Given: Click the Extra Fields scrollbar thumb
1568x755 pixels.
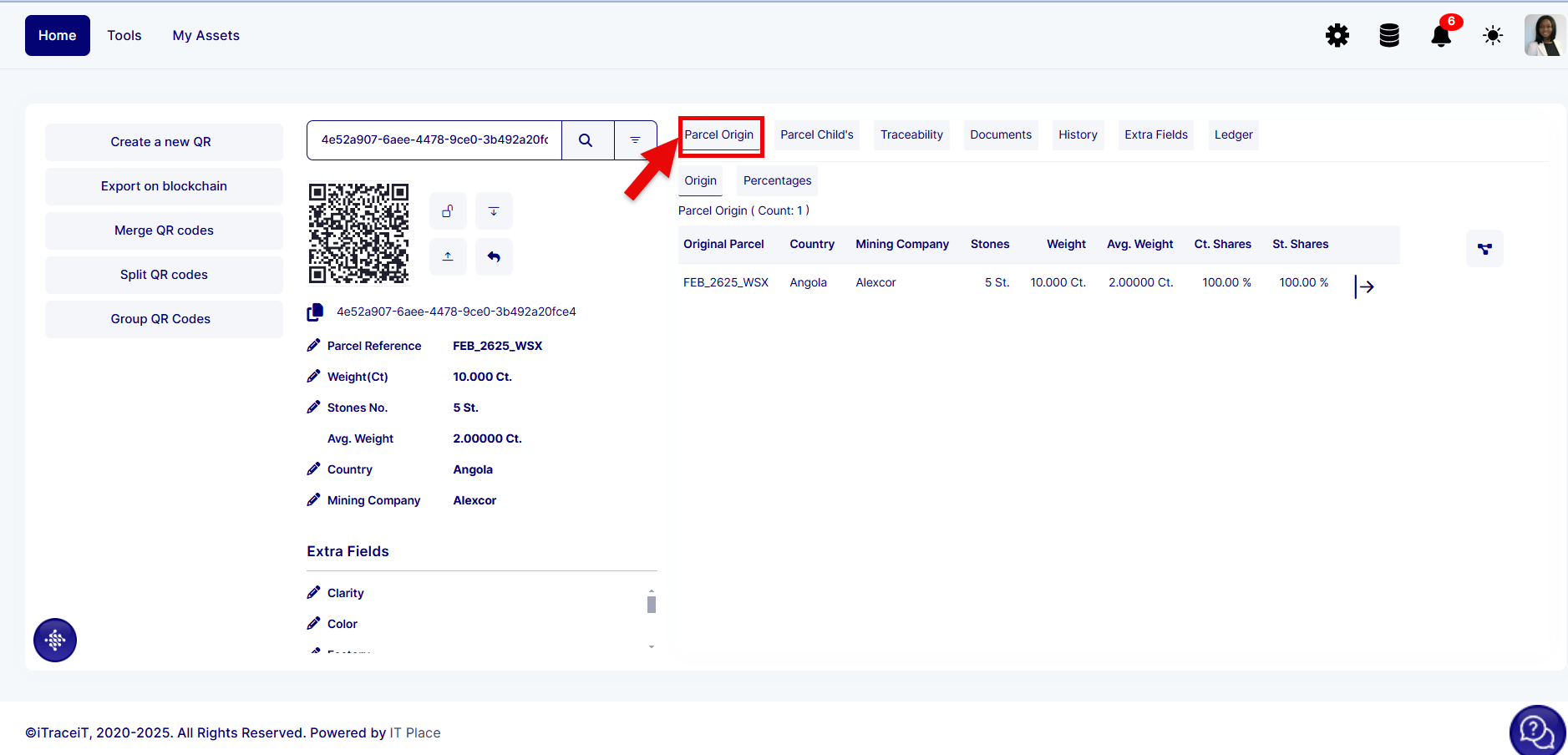Looking at the screenshot, I should point(652,604).
